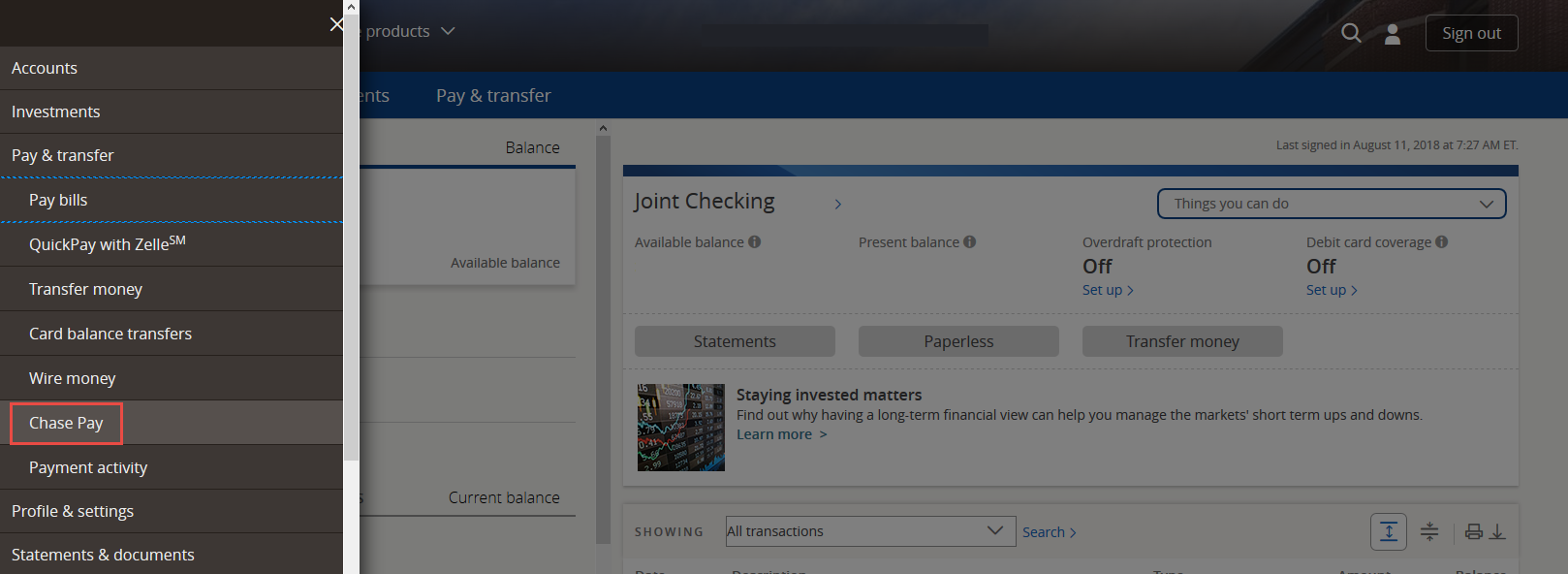Print transactions with the printer icon
This screenshot has height=574, width=1568.
pyautogui.click(x=1474, y=531)
